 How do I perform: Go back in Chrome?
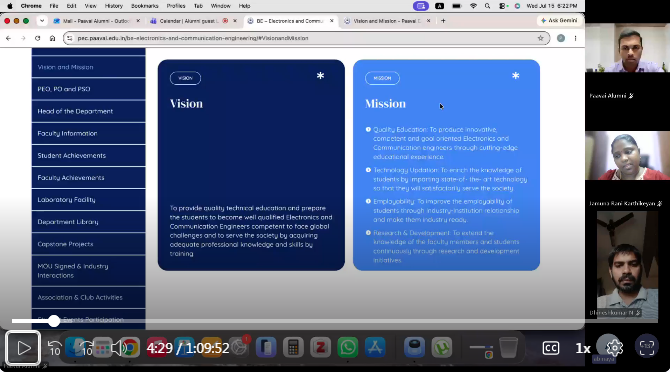pos(9,38)
